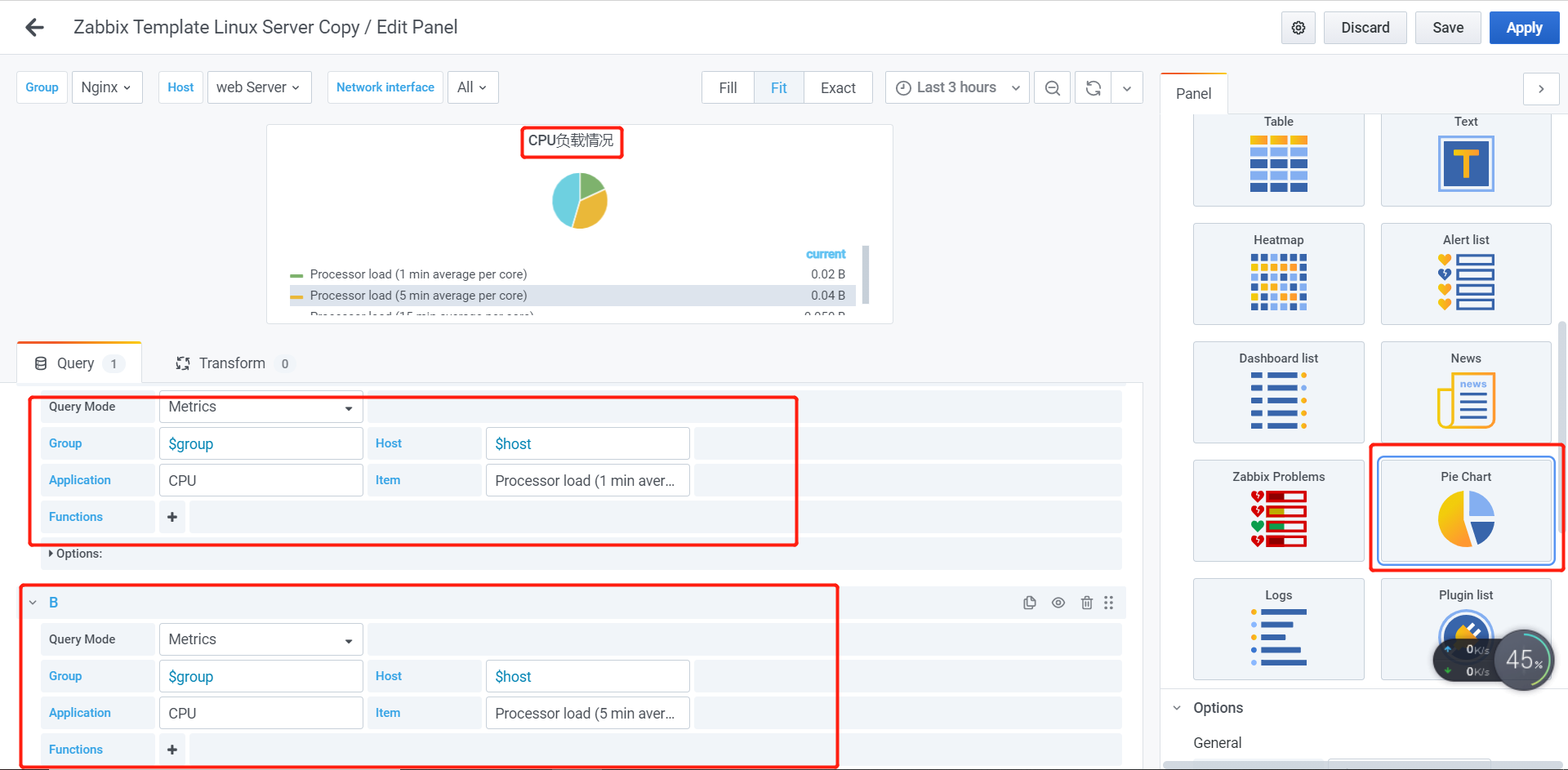Choose the Plugin list visualization

point(1466,629)
